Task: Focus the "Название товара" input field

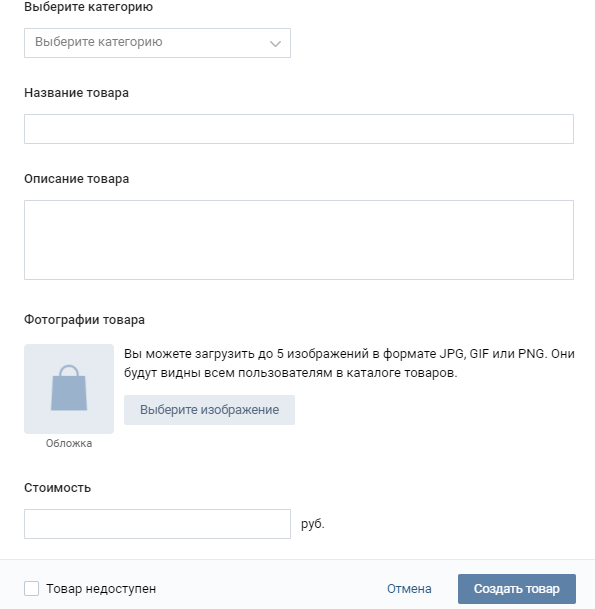Action: (299, 129)
